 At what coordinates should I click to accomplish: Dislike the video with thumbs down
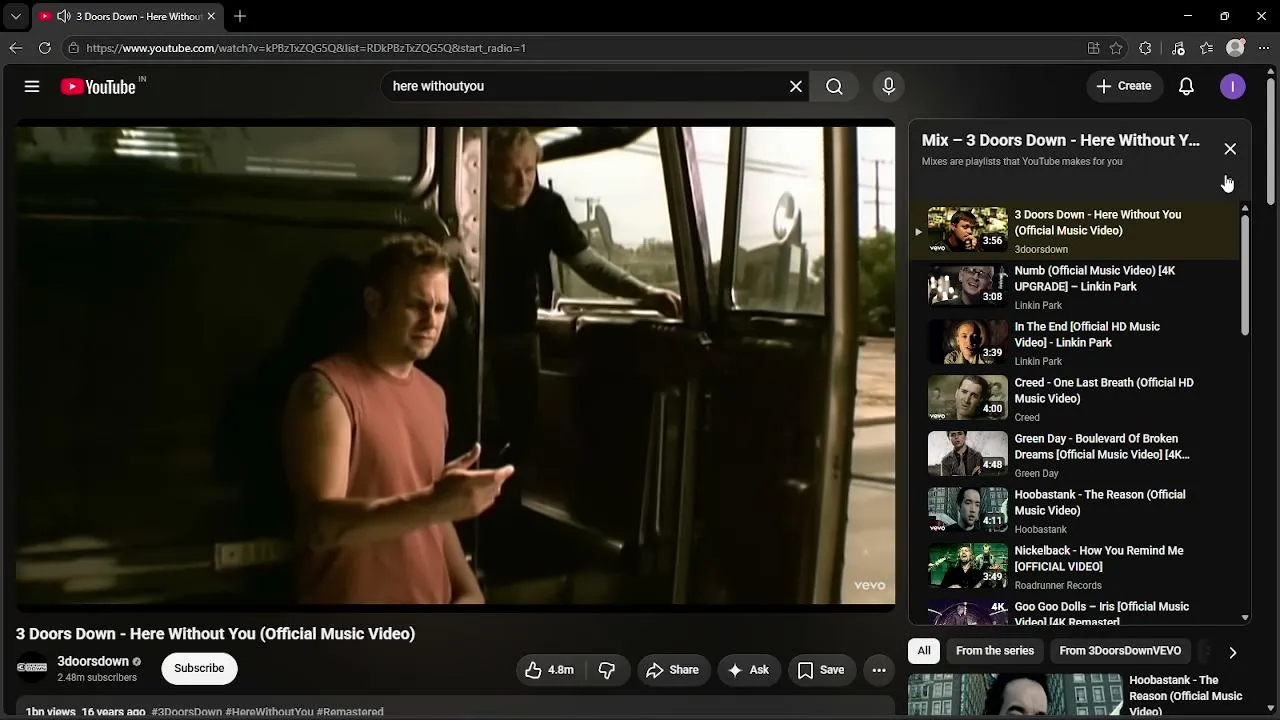click(x=607, y=670)
